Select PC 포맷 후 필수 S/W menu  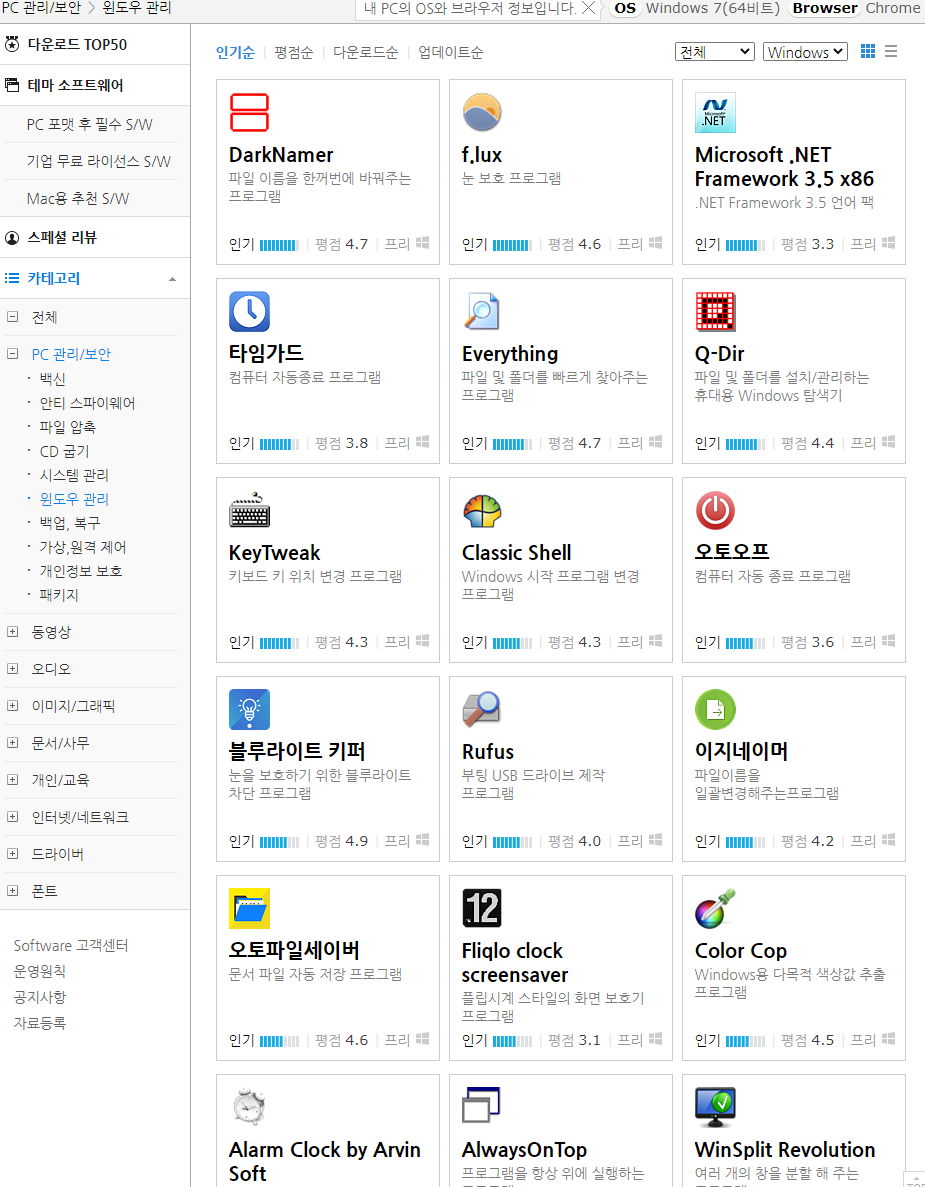[89, 124]
